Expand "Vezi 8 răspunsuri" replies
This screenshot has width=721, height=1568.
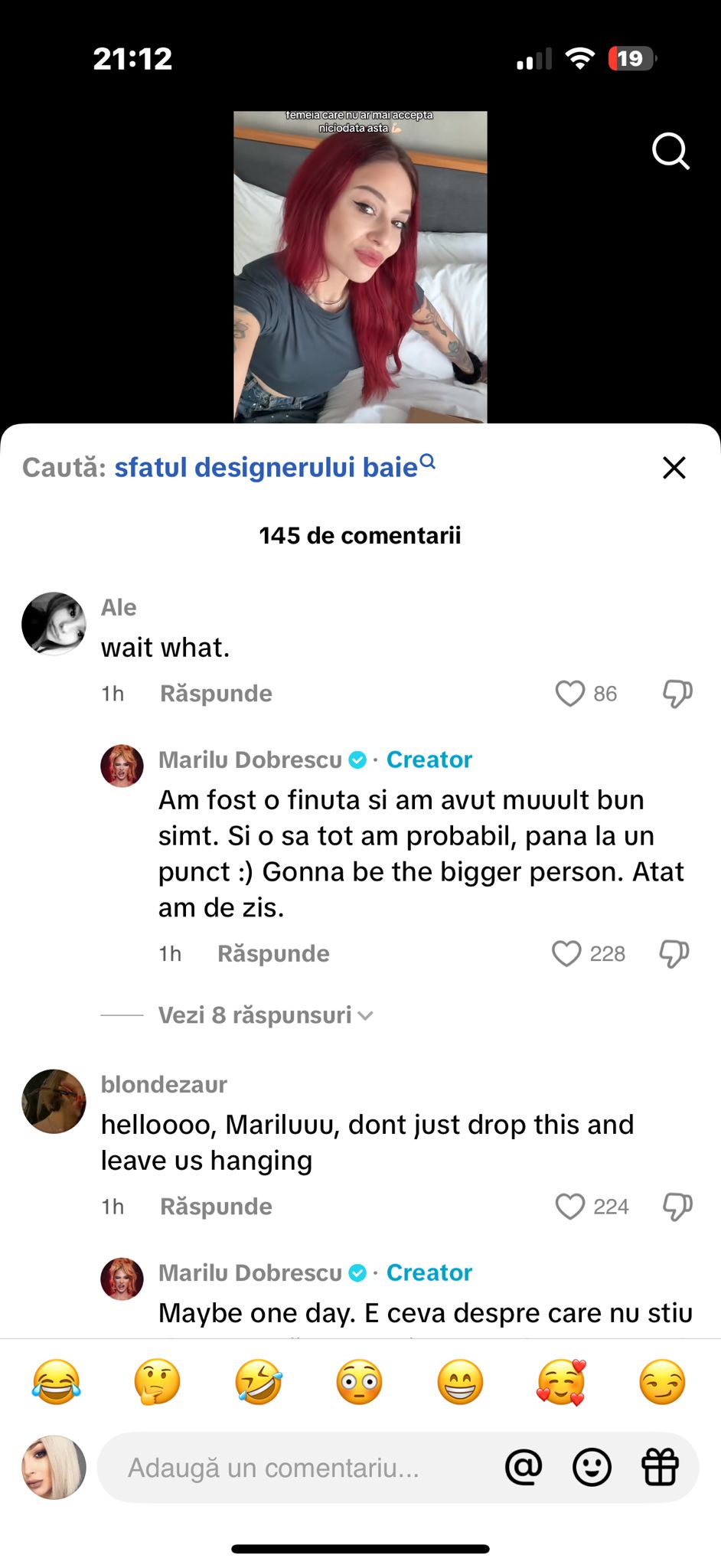(266, 1015)
